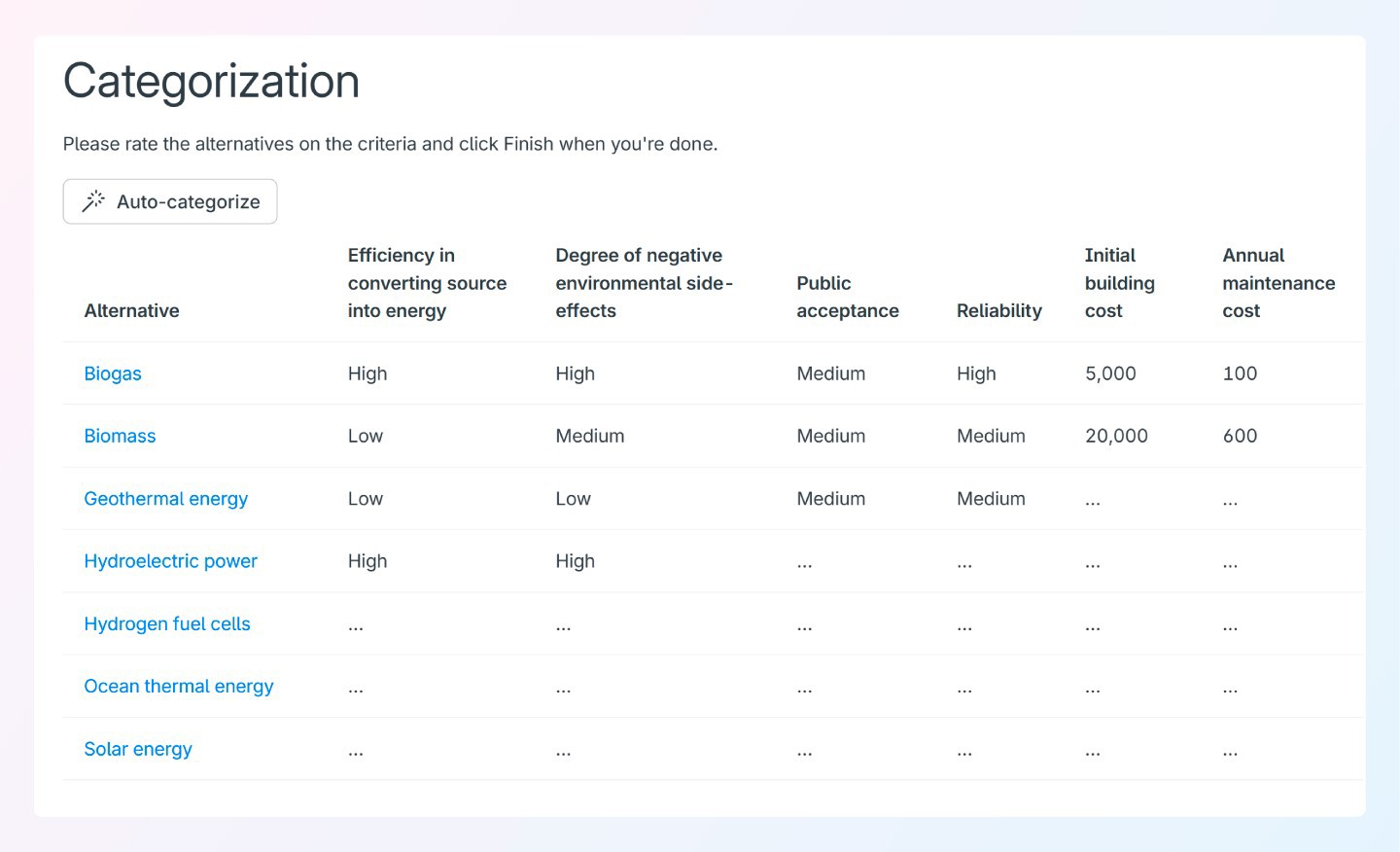Image resolution: width=1400 pixels, height=852 pixels.
Task: Open the Solar energy link
Action: pos(138,749)
